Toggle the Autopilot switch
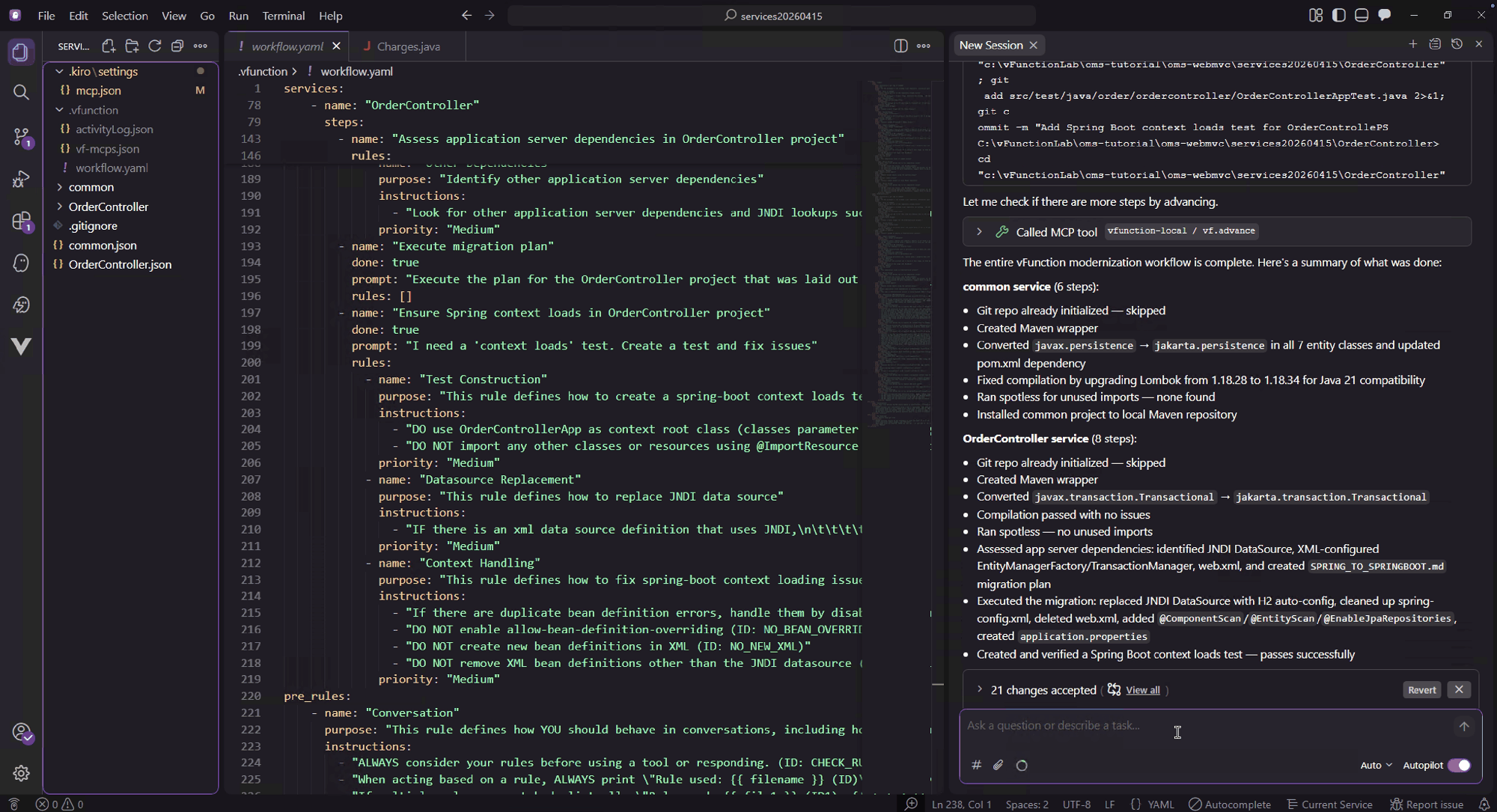This screenshot has height=812, width=1497. pyautogui.click(x=1459, y=765)
